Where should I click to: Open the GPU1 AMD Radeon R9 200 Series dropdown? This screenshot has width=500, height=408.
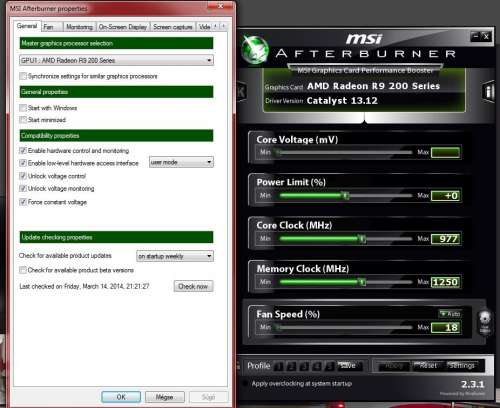click(116, 60)
